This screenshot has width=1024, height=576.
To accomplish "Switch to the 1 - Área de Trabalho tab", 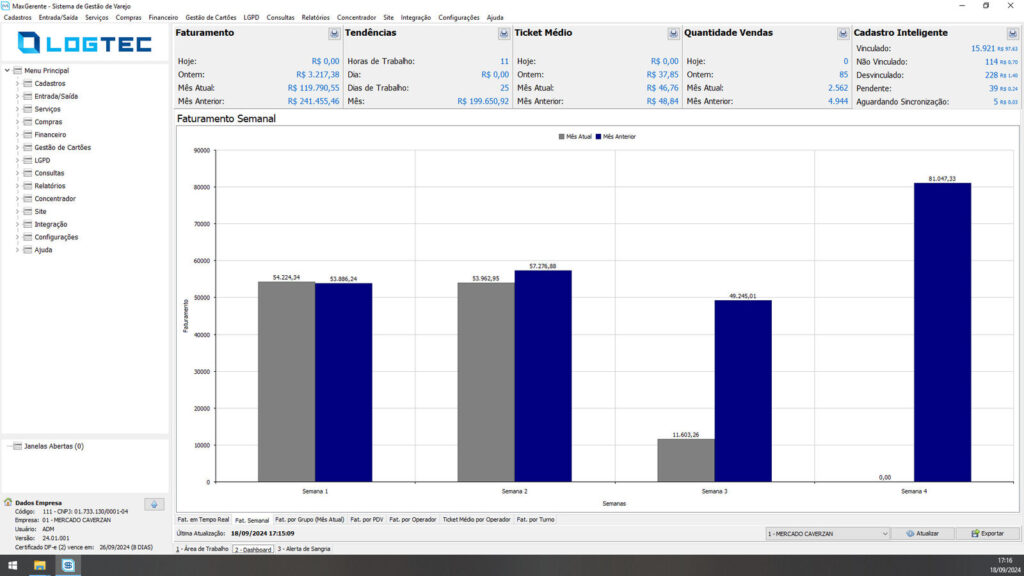I will [x=202, y=549].
